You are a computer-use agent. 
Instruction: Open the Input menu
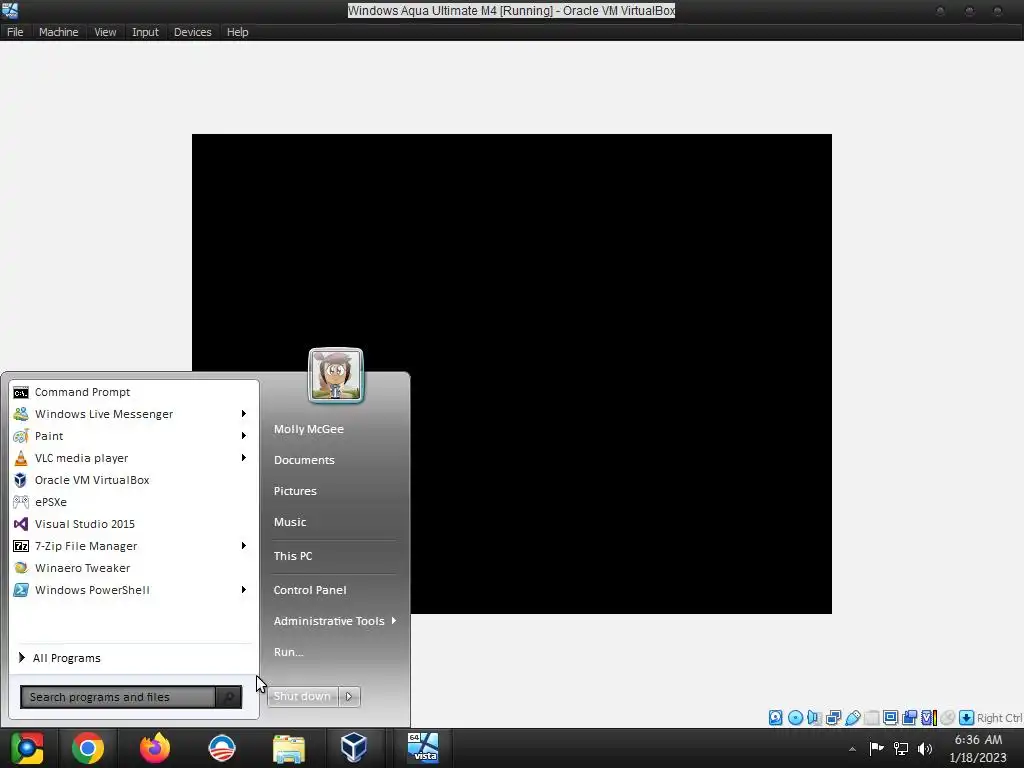(145, 32)
